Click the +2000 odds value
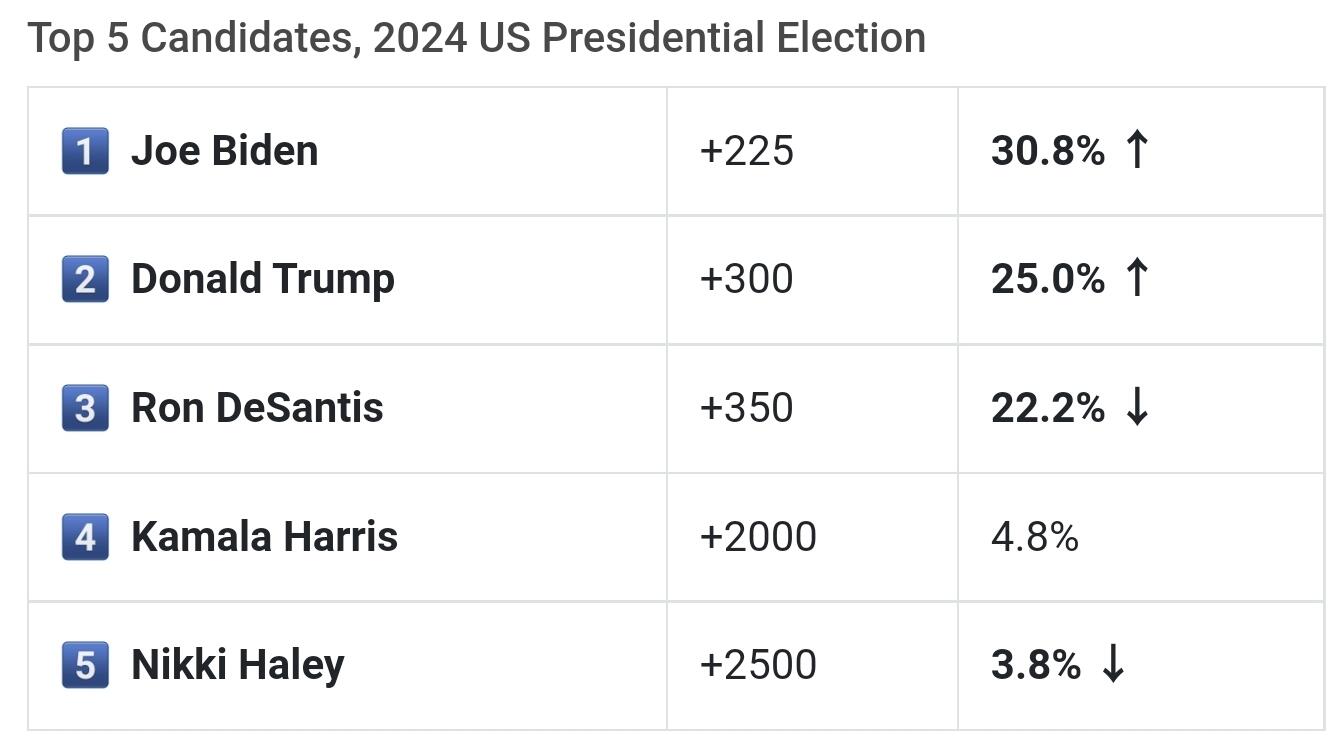 pyautogui.click(x=758, y=537)
